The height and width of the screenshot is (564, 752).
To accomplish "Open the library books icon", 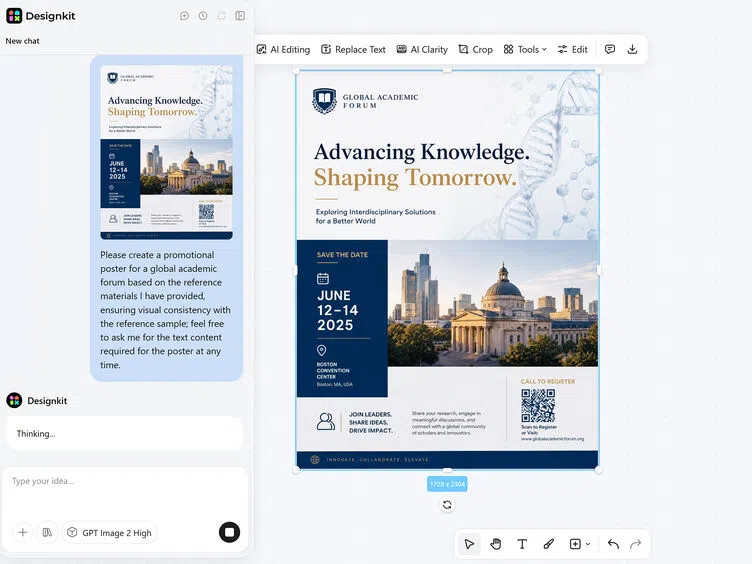I will pyautogui.click(x=47, y=532).
